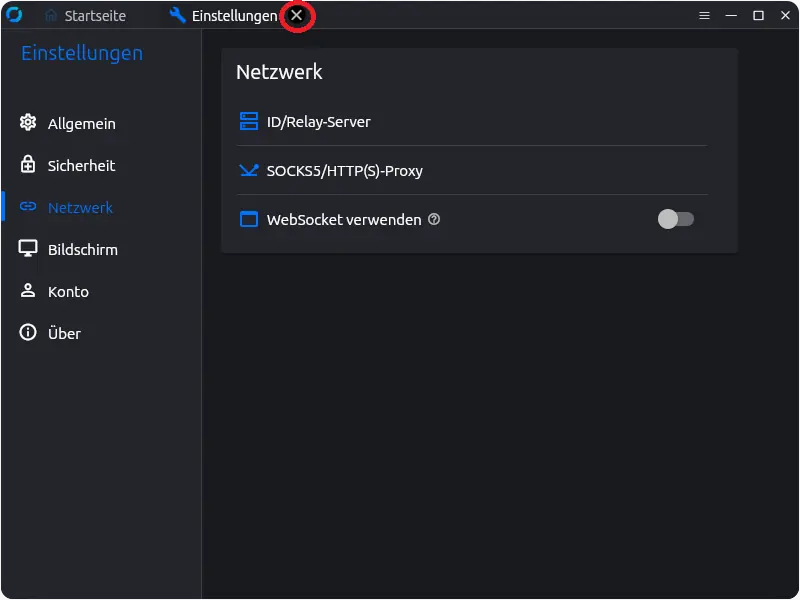Click the RustDesk logo in the title bar
800x600 pixels.
14,15
